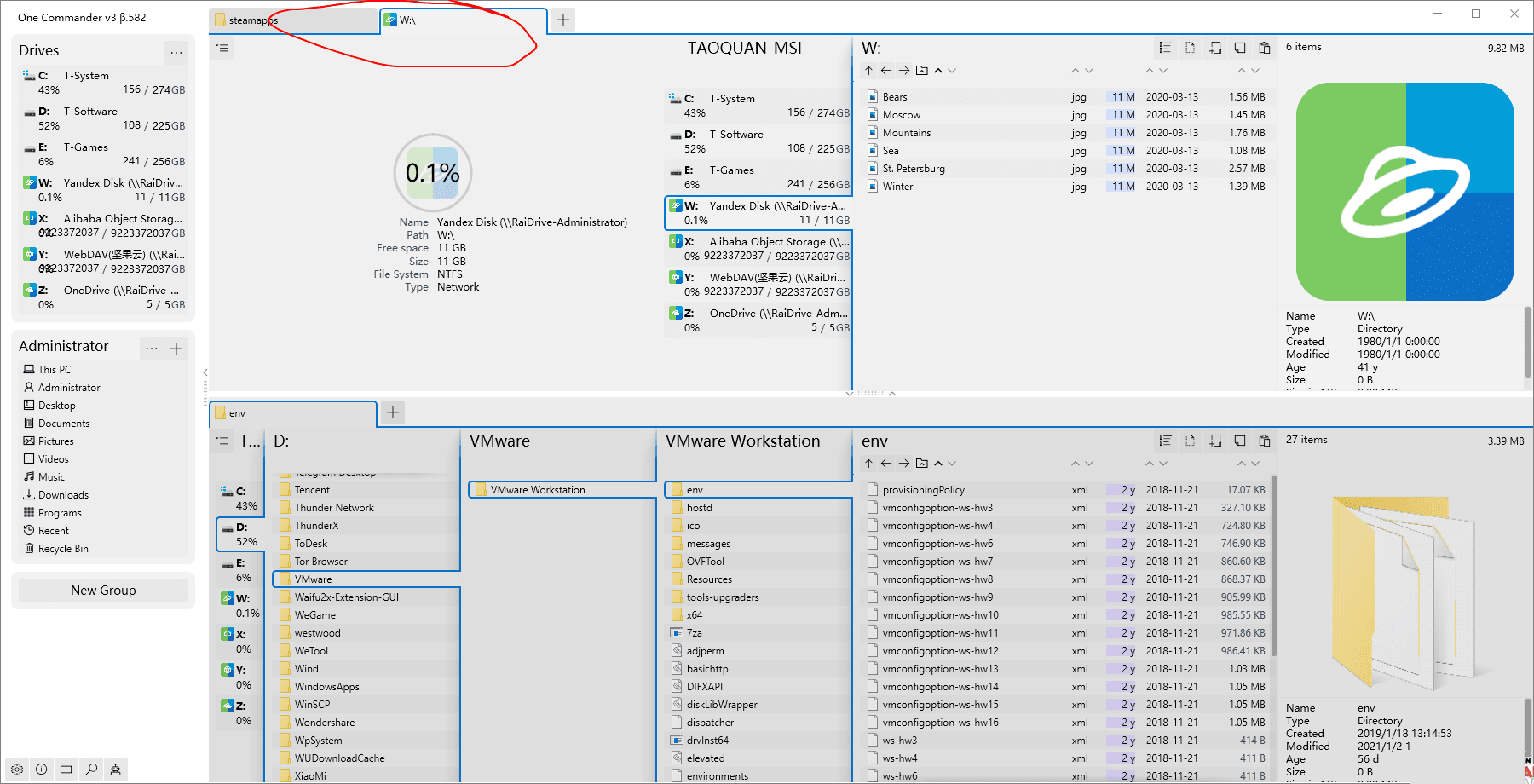
Task: Toggle list view mode in W: pane
Action: (1165, 48)
